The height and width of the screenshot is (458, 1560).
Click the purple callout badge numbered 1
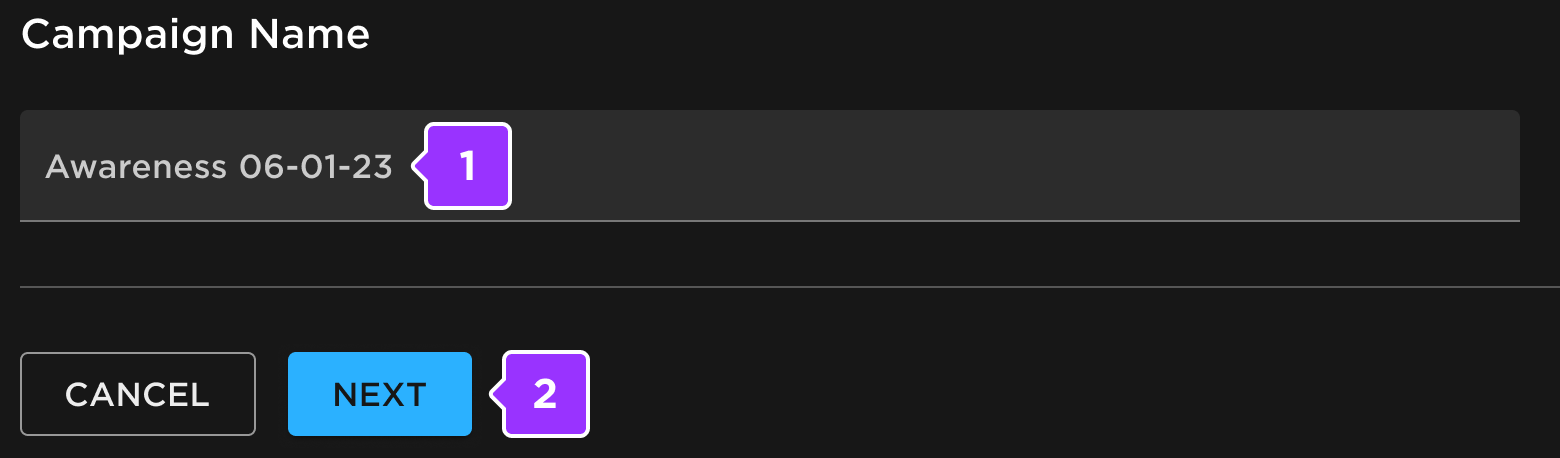coord(467,166)
